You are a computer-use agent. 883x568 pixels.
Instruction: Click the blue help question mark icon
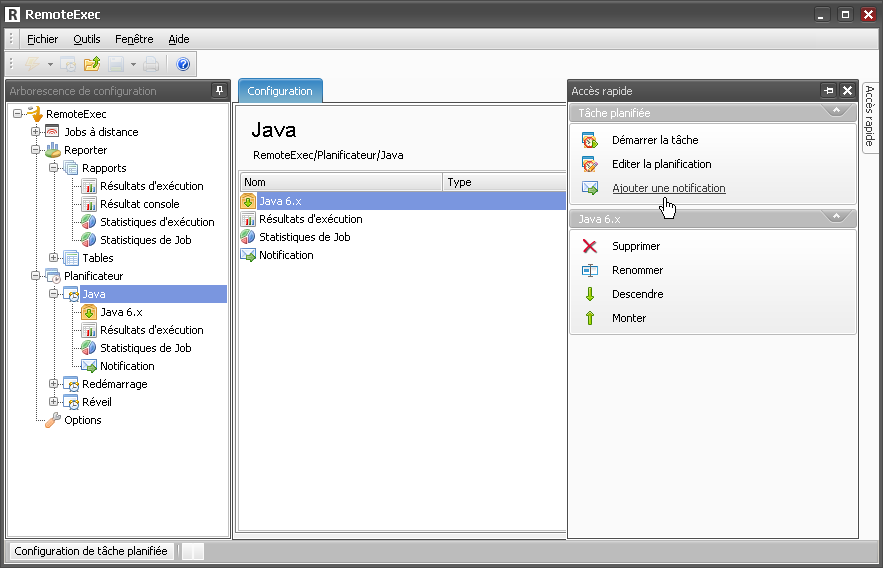click(183, 64)
